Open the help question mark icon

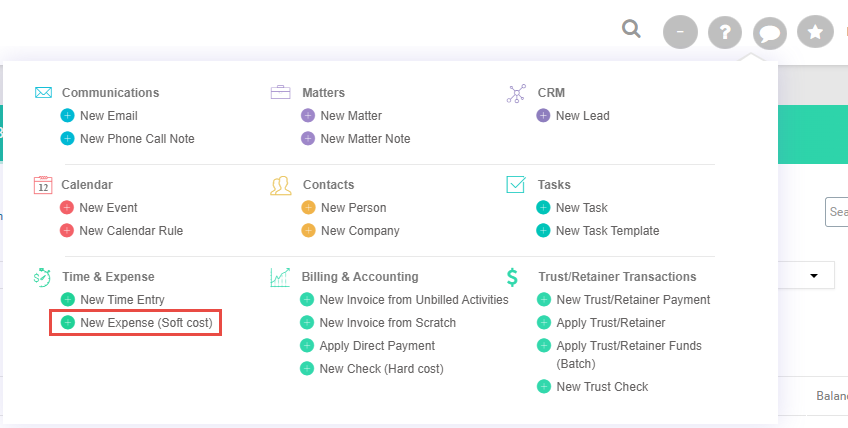coord(725,32)
